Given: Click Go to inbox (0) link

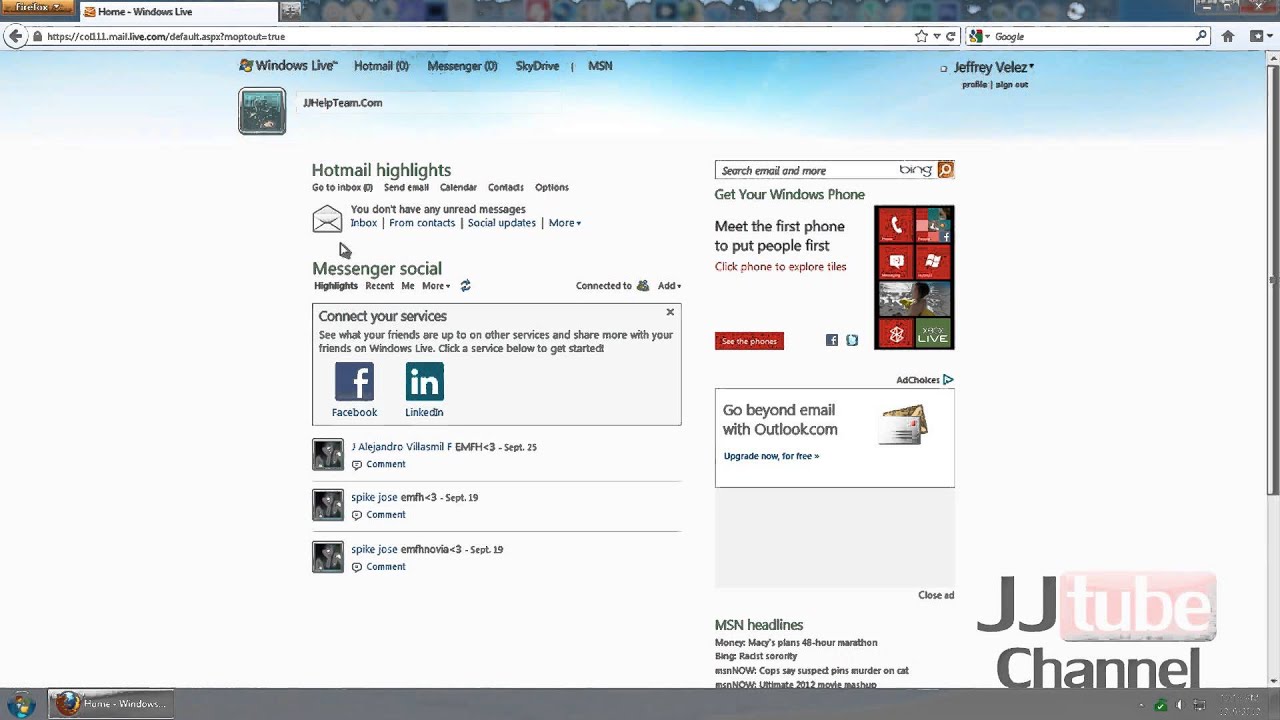Looking at the screenshot, I should [342, 188].
